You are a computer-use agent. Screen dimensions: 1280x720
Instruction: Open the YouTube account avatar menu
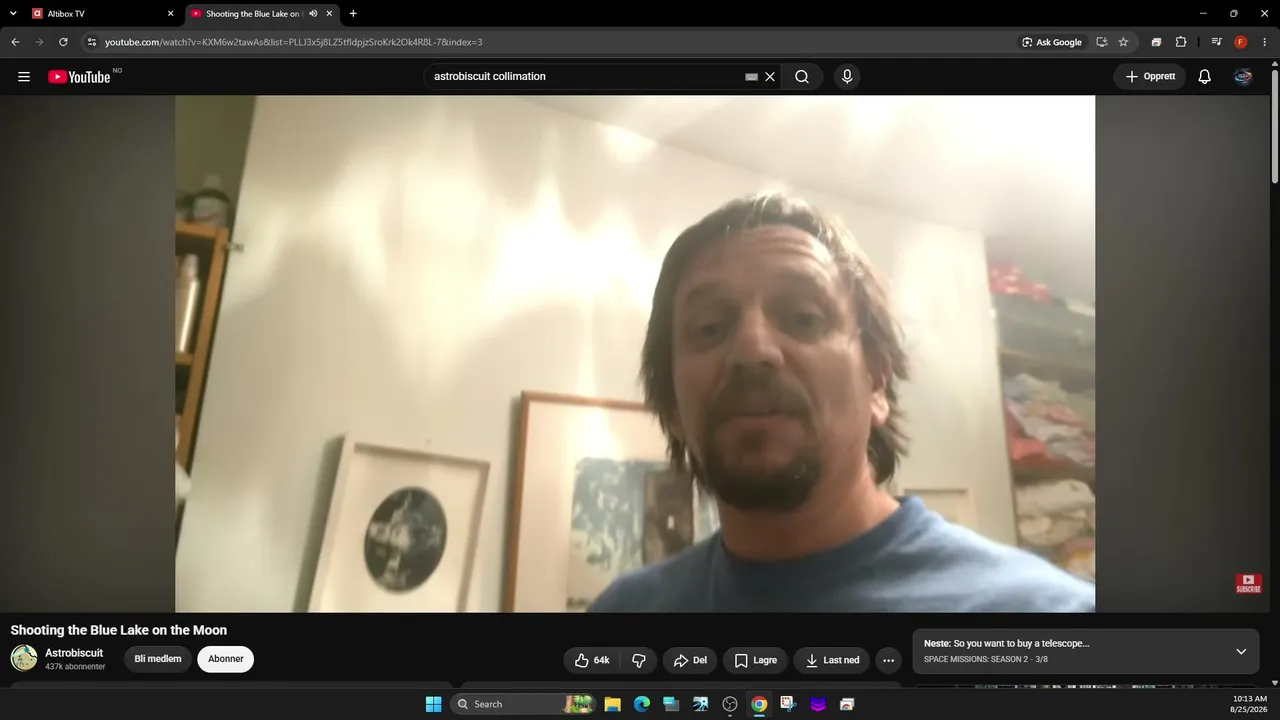[x=1243, y=77]
